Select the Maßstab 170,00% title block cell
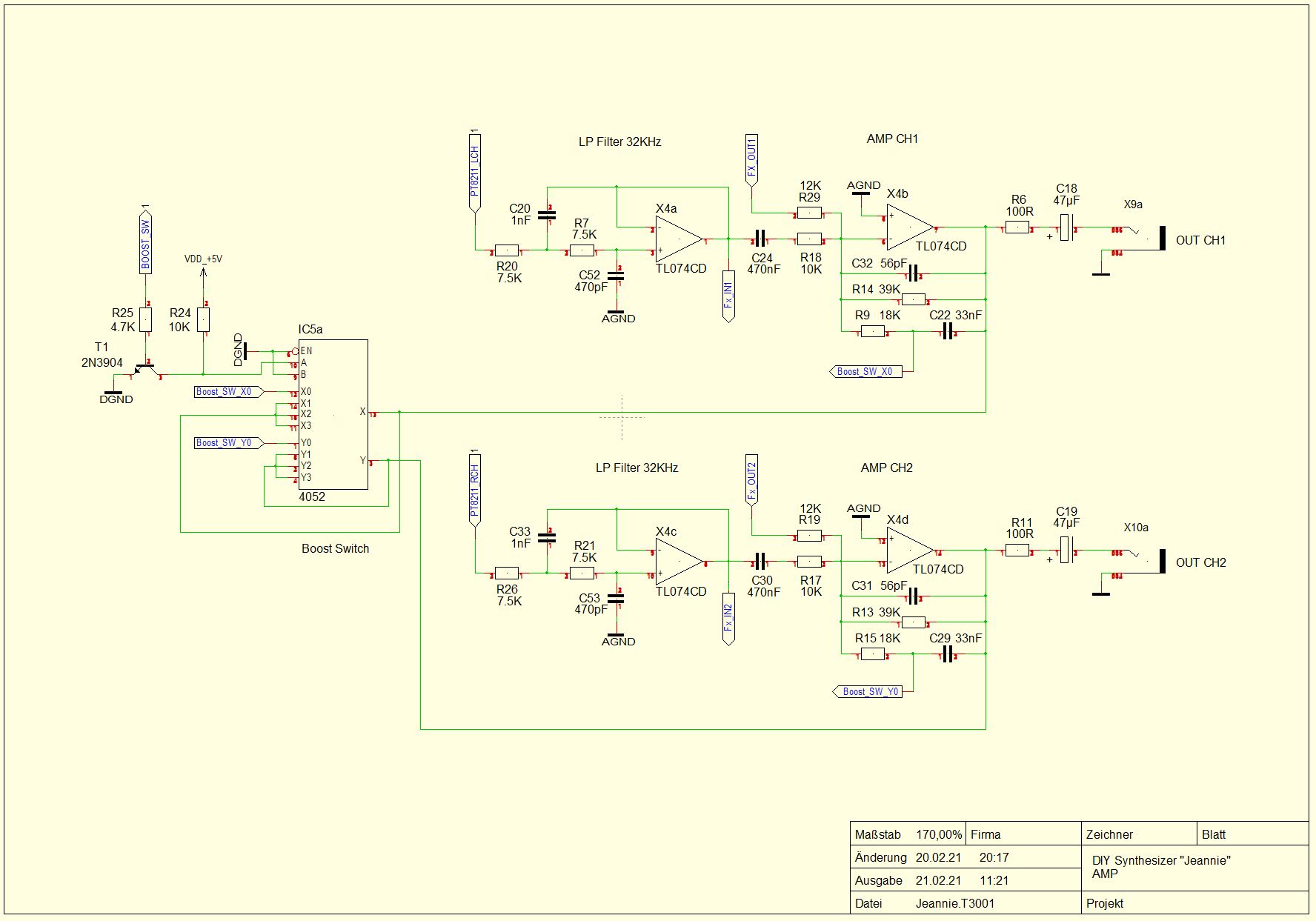Image resolution: width=1316 pixels, height=921 pixels. pos(908,834)
